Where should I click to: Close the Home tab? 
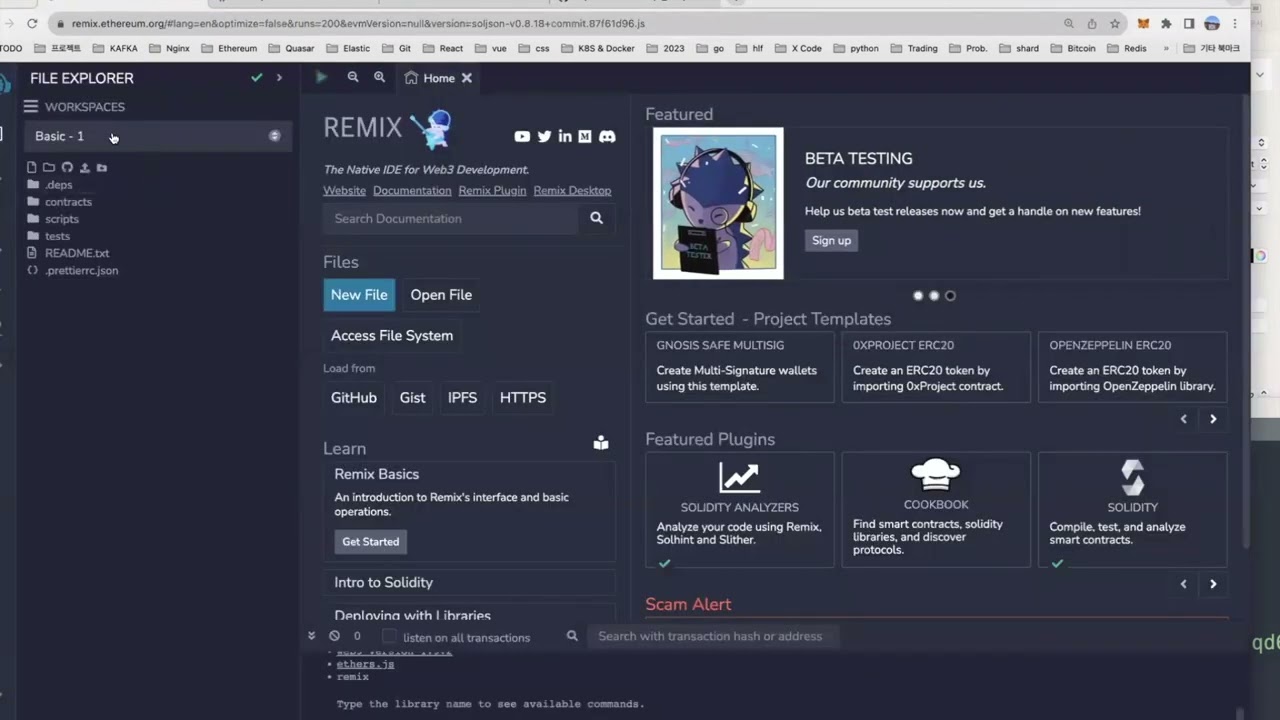tap(467, 78)
